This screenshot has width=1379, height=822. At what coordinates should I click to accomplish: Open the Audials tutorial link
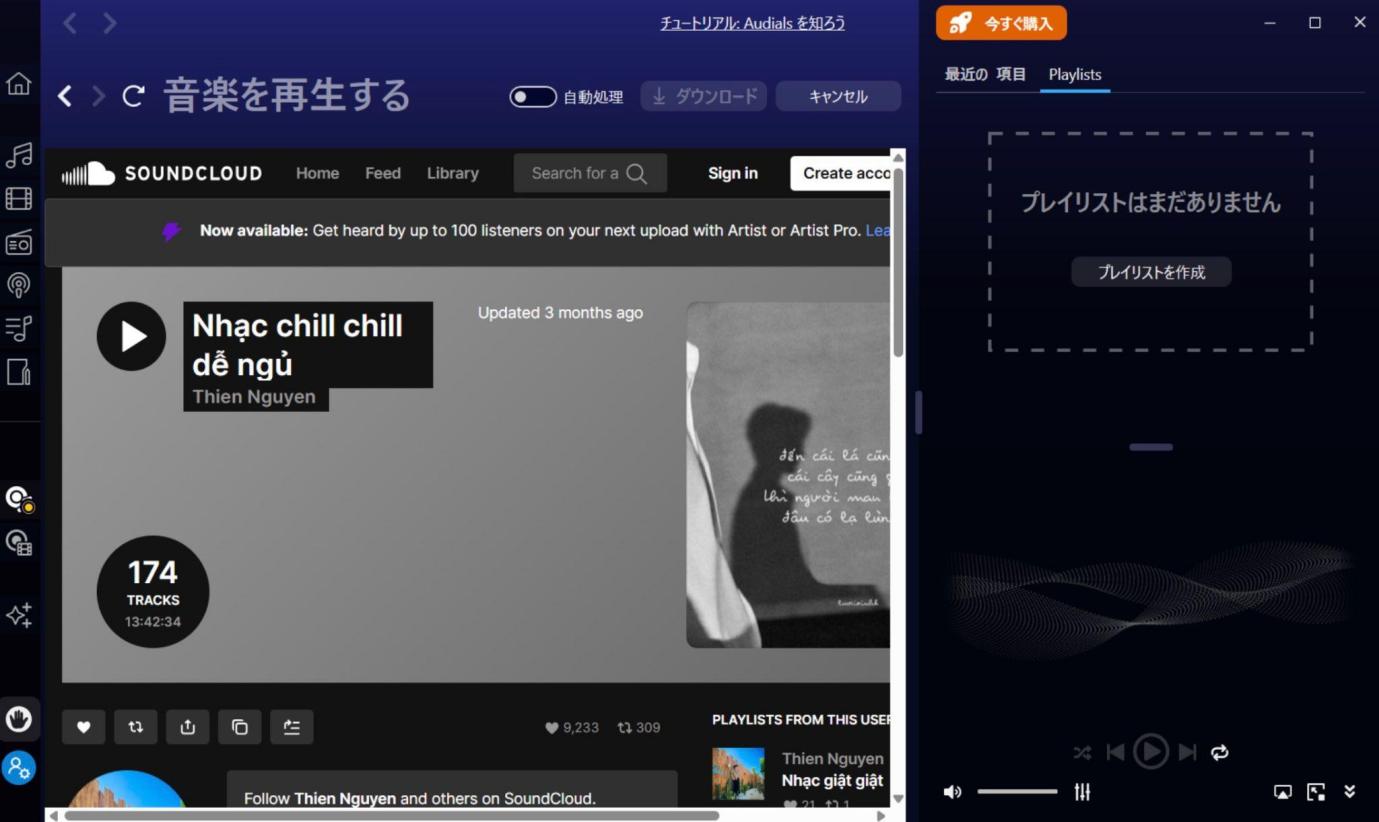752,23
